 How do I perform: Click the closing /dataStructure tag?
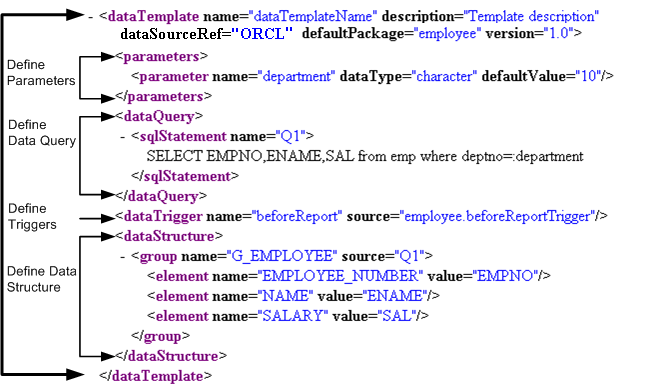[x=171, y=356]
